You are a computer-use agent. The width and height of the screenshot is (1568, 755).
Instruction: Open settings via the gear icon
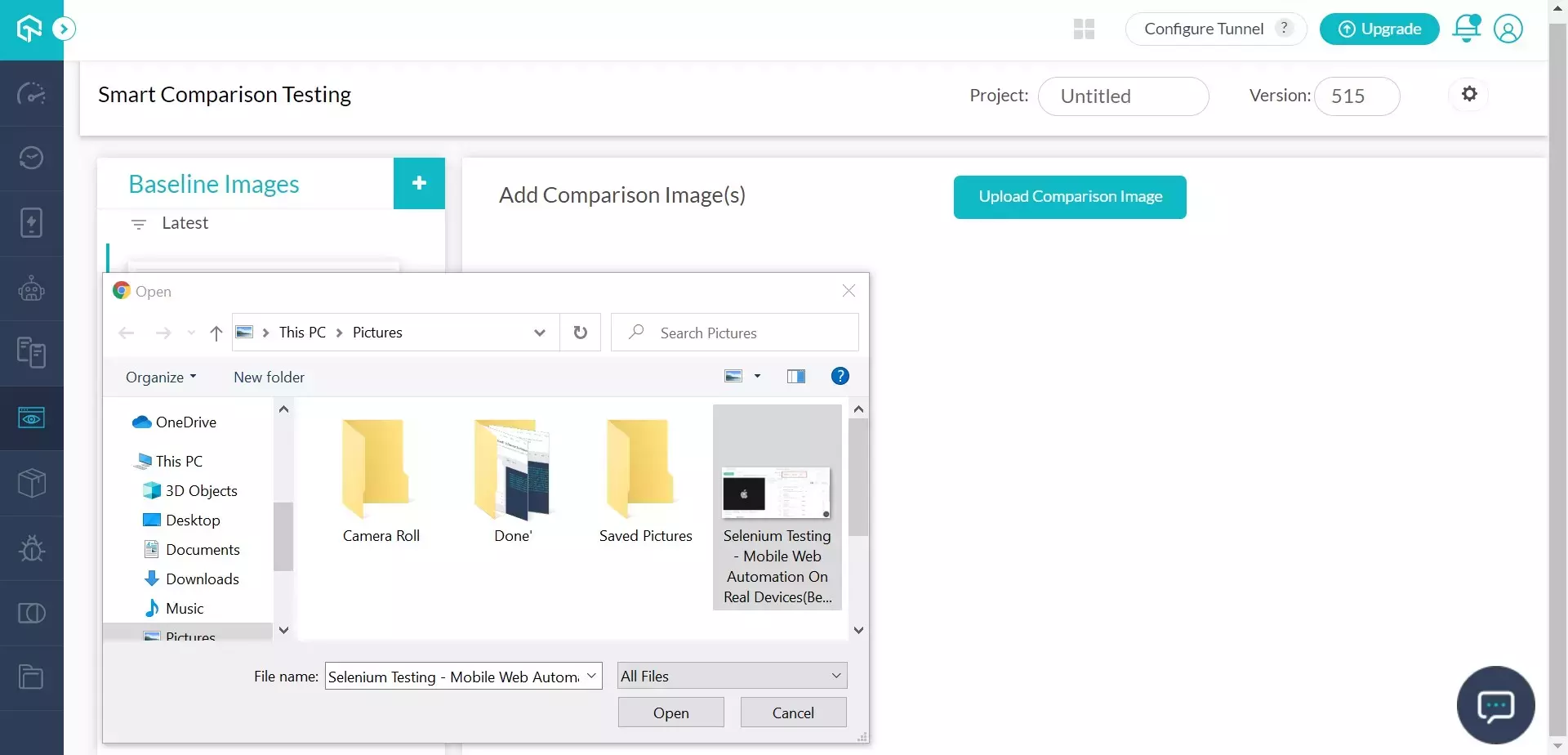click(x=1469, y=94)
